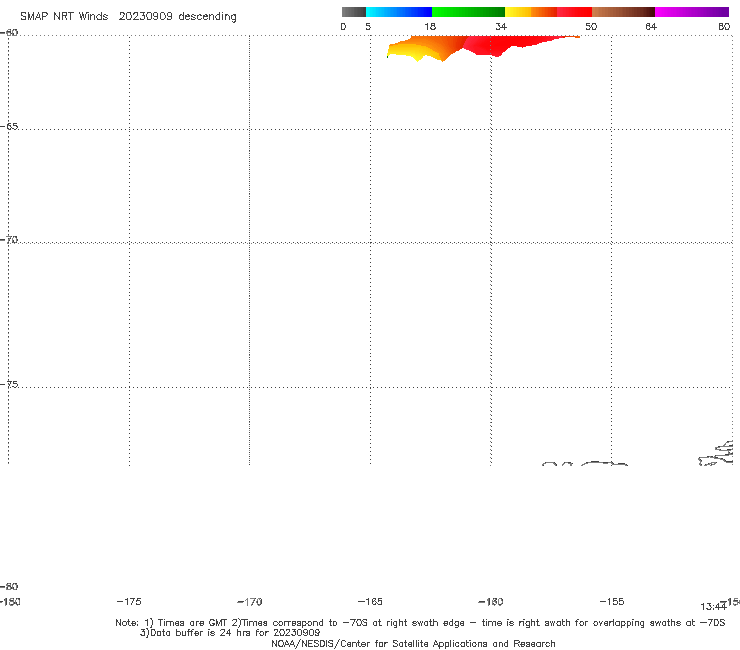Click the latitude axis label "-70"

tap(9, 240)
